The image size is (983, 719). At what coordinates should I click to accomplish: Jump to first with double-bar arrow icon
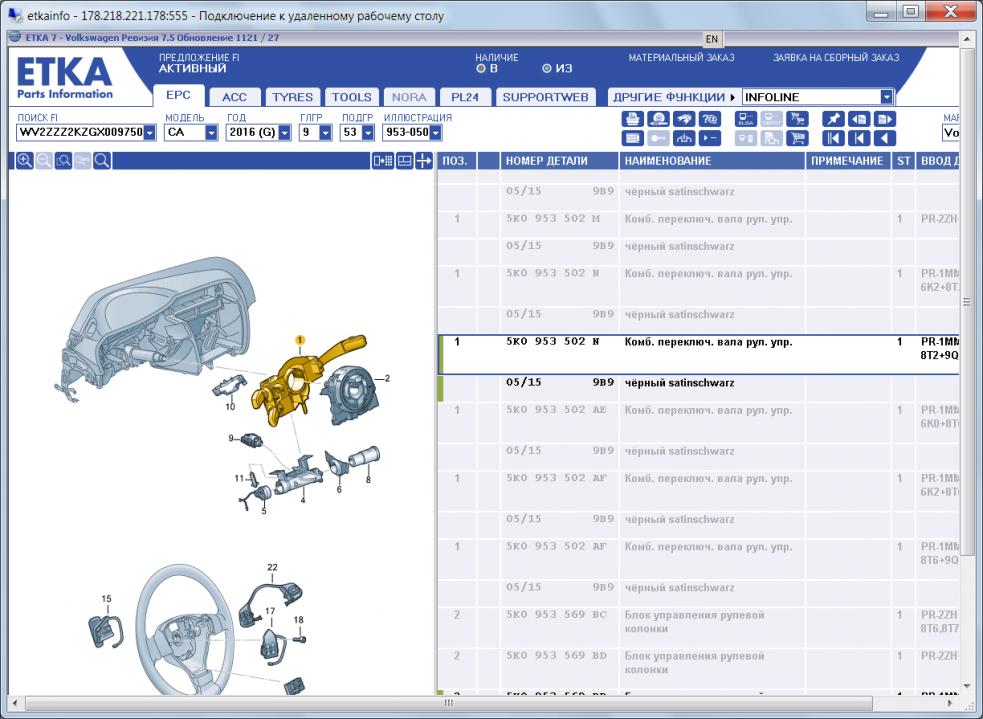pyautogui.click(x=833, y=138)
